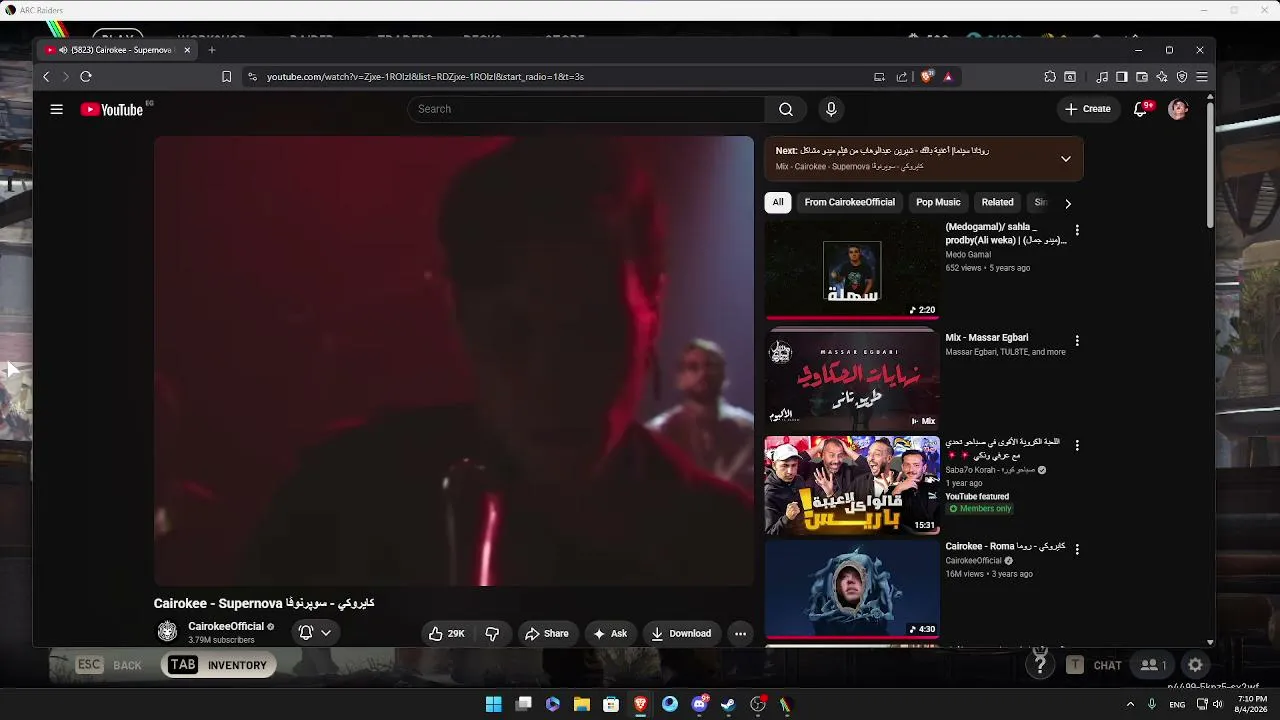Open Brave Rewards triangle icon
1280x720 pixels.
[x=948, y=76]
